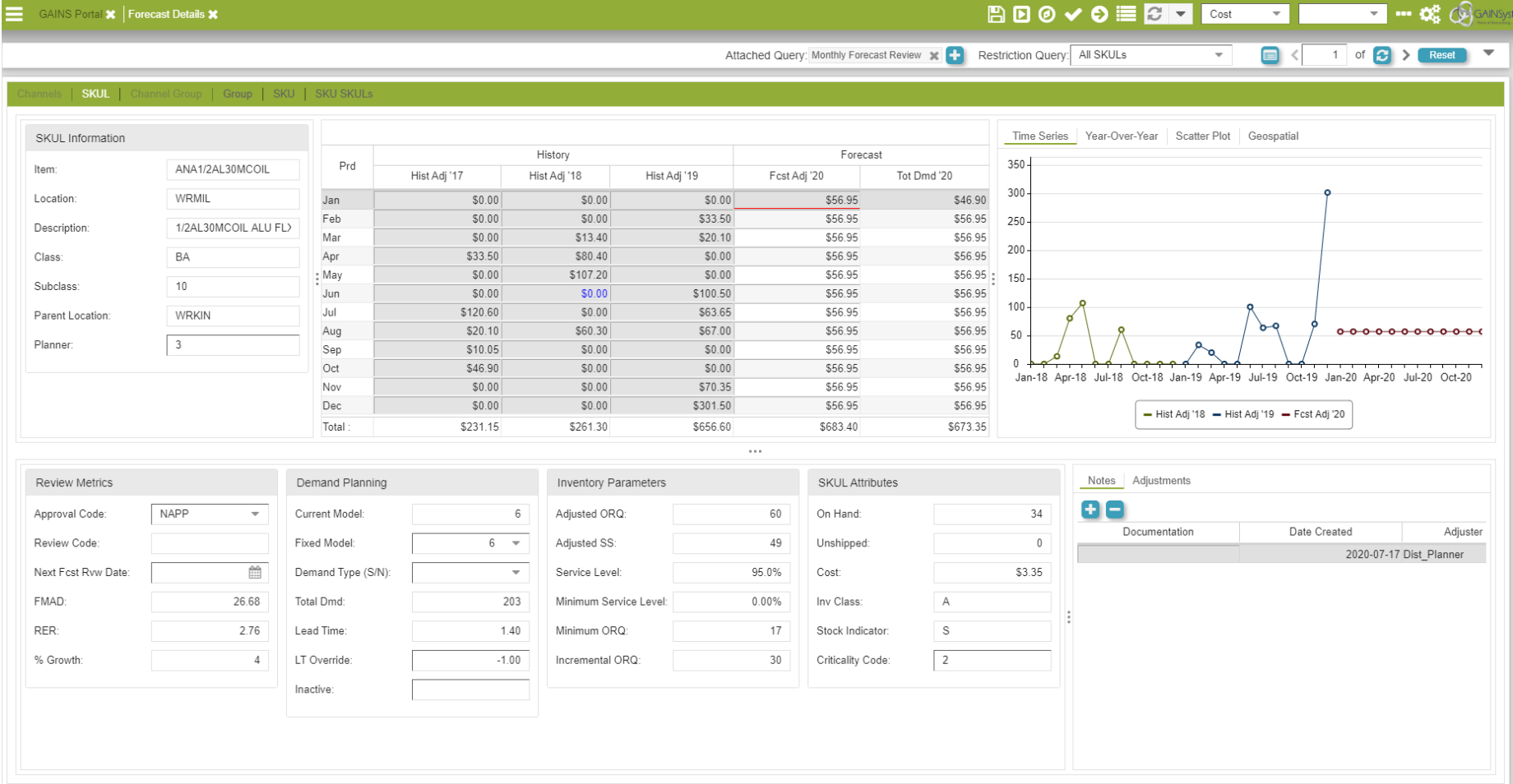Click the play icon in top toolbar

pos(1021,14)
